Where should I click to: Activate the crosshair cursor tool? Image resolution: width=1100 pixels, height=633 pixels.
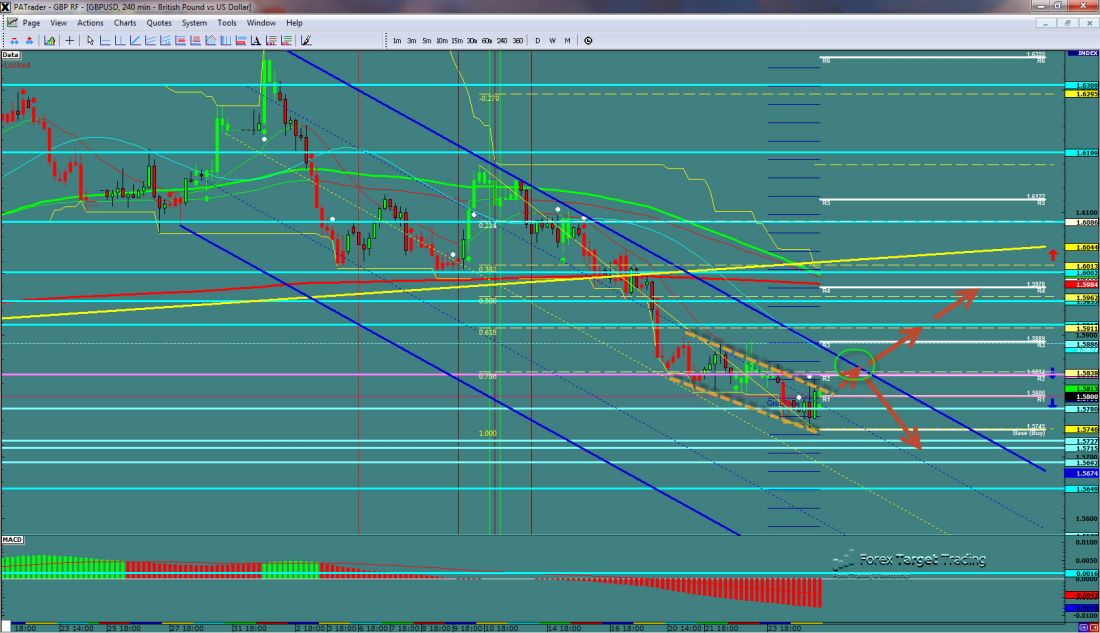click(x=69, y=41)
